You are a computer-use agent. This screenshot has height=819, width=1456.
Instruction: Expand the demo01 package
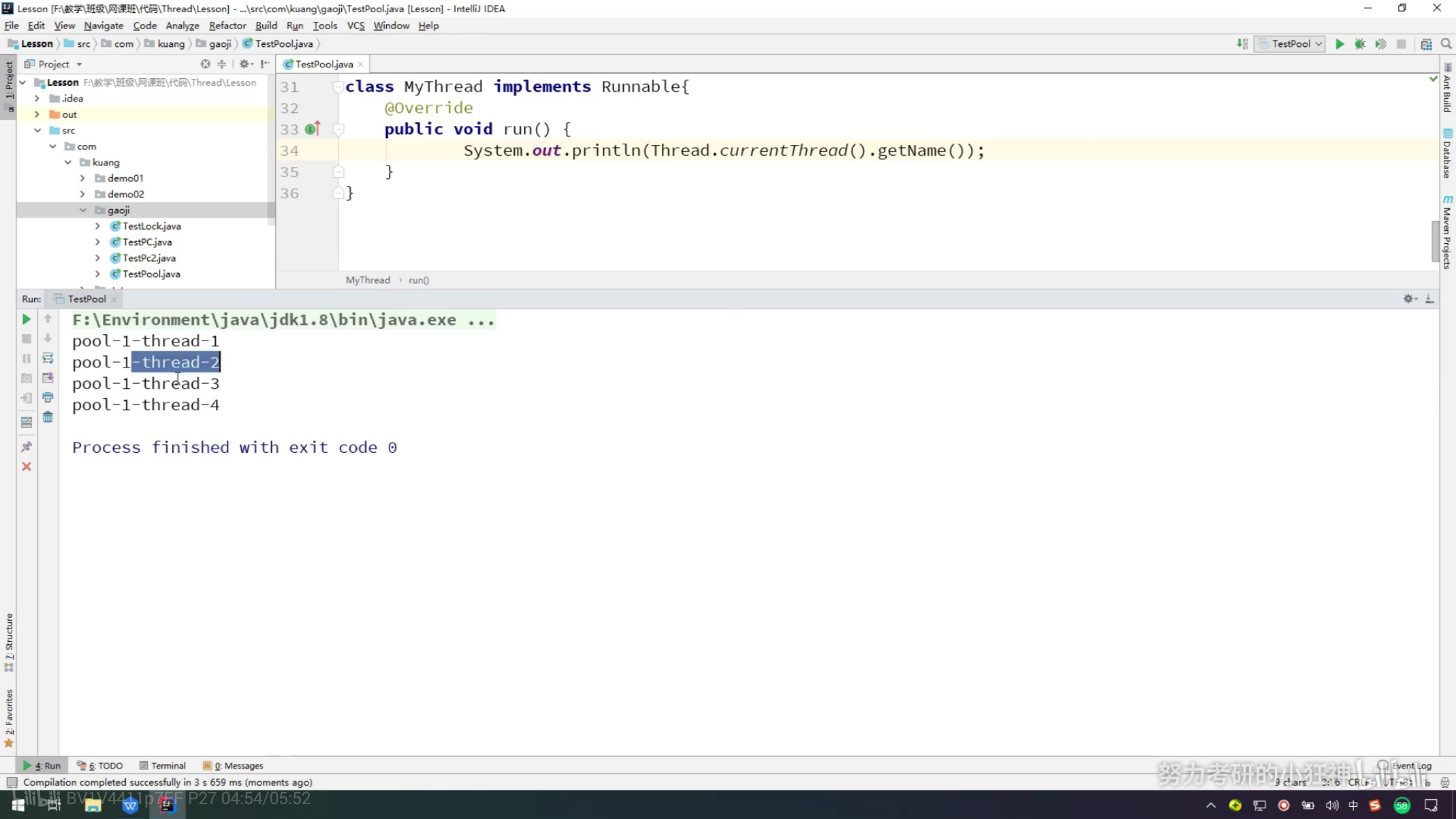pyautogui.click(x=82, y=178)
